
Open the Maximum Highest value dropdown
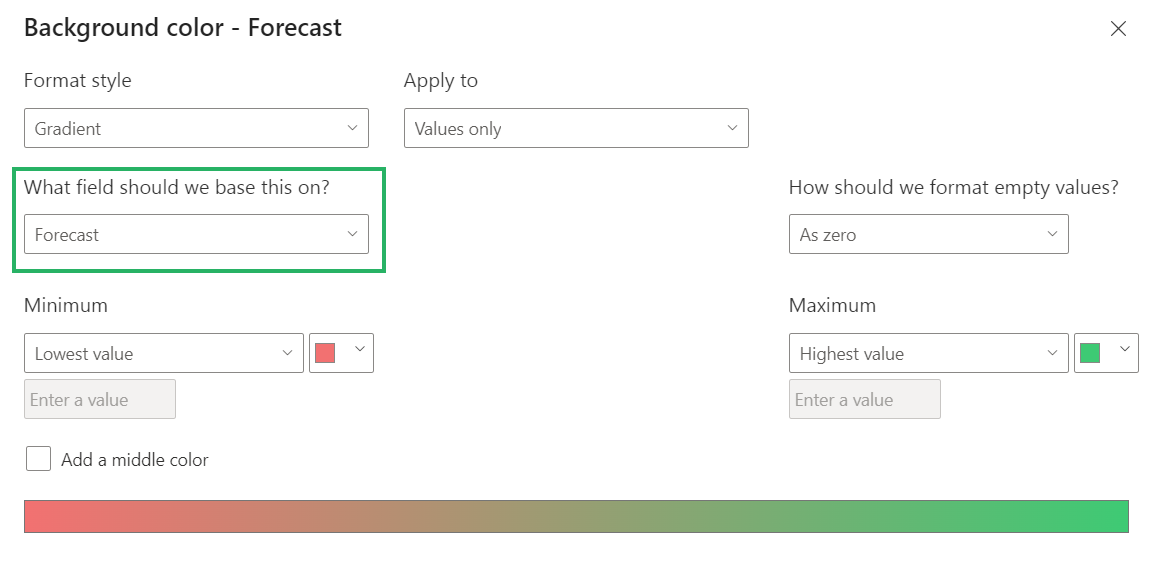click(x=928, y=353)
